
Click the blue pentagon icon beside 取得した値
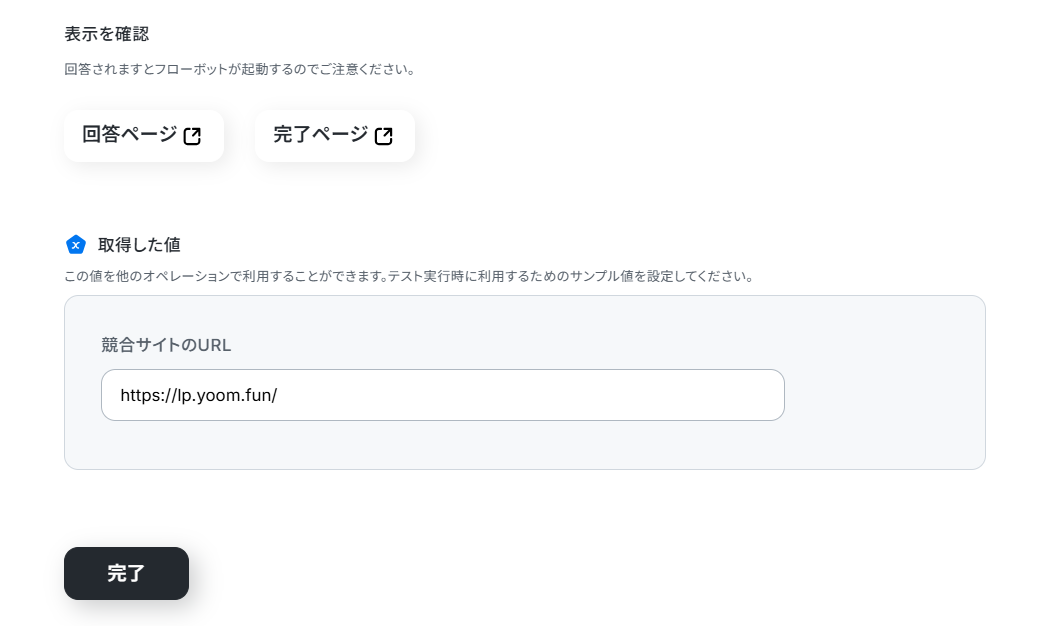[75, 245]
